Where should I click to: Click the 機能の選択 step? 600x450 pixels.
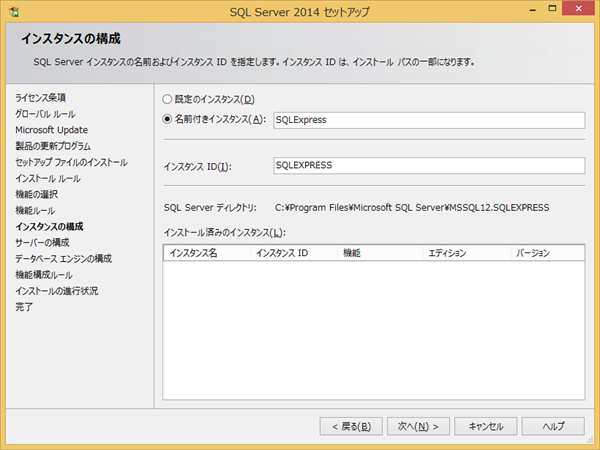click(37, 194)
